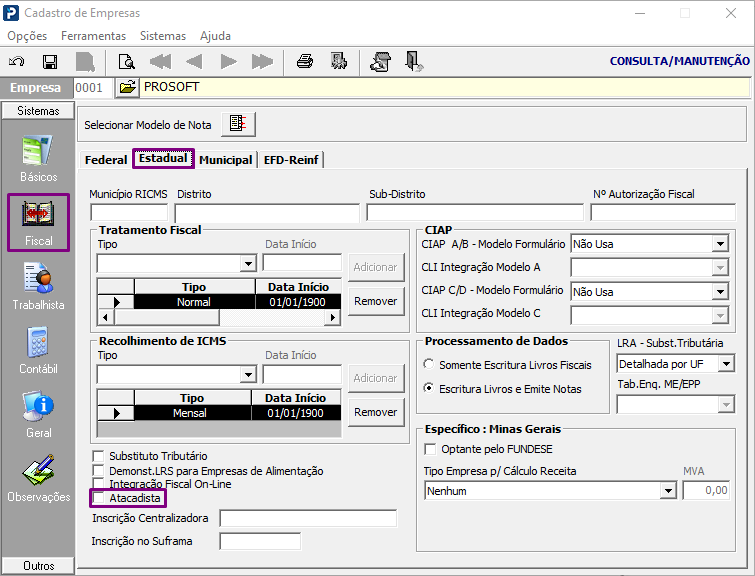The width and height of the screenshot is (755, 576).
Task: Open CLI Integração Modelo C dropdown
Action: point(720,315)
